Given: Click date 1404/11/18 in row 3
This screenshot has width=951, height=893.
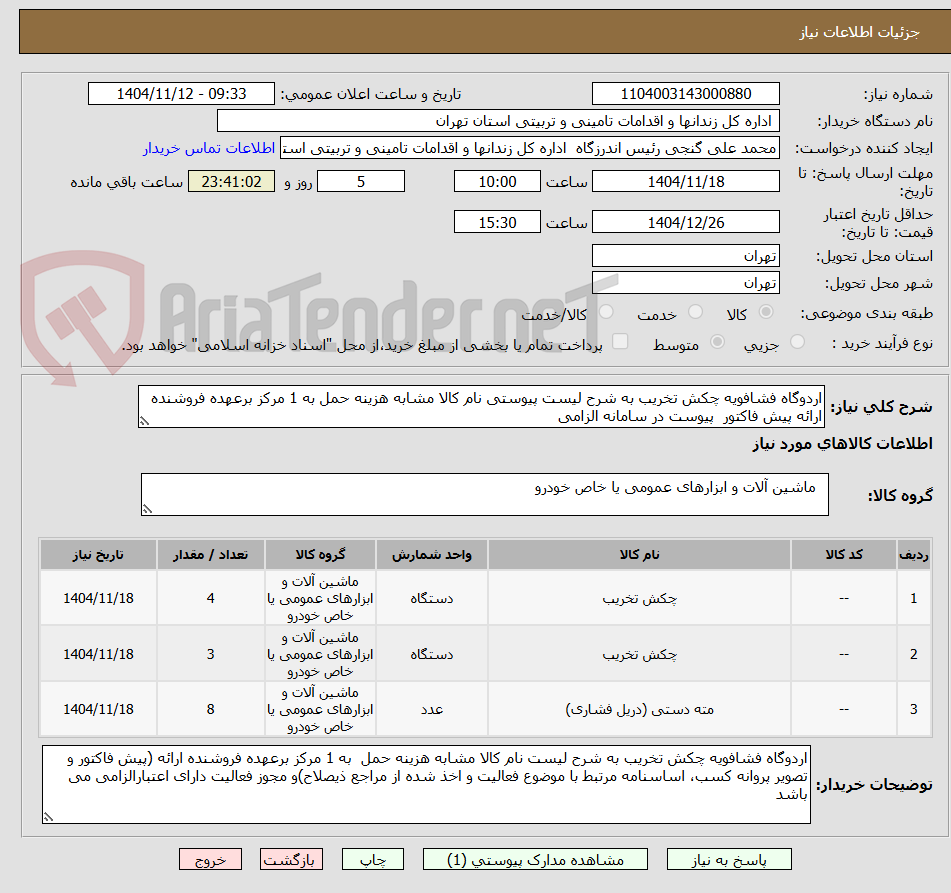Looking at the screenshot, I should pyautogui.click(x=98, y=709).
